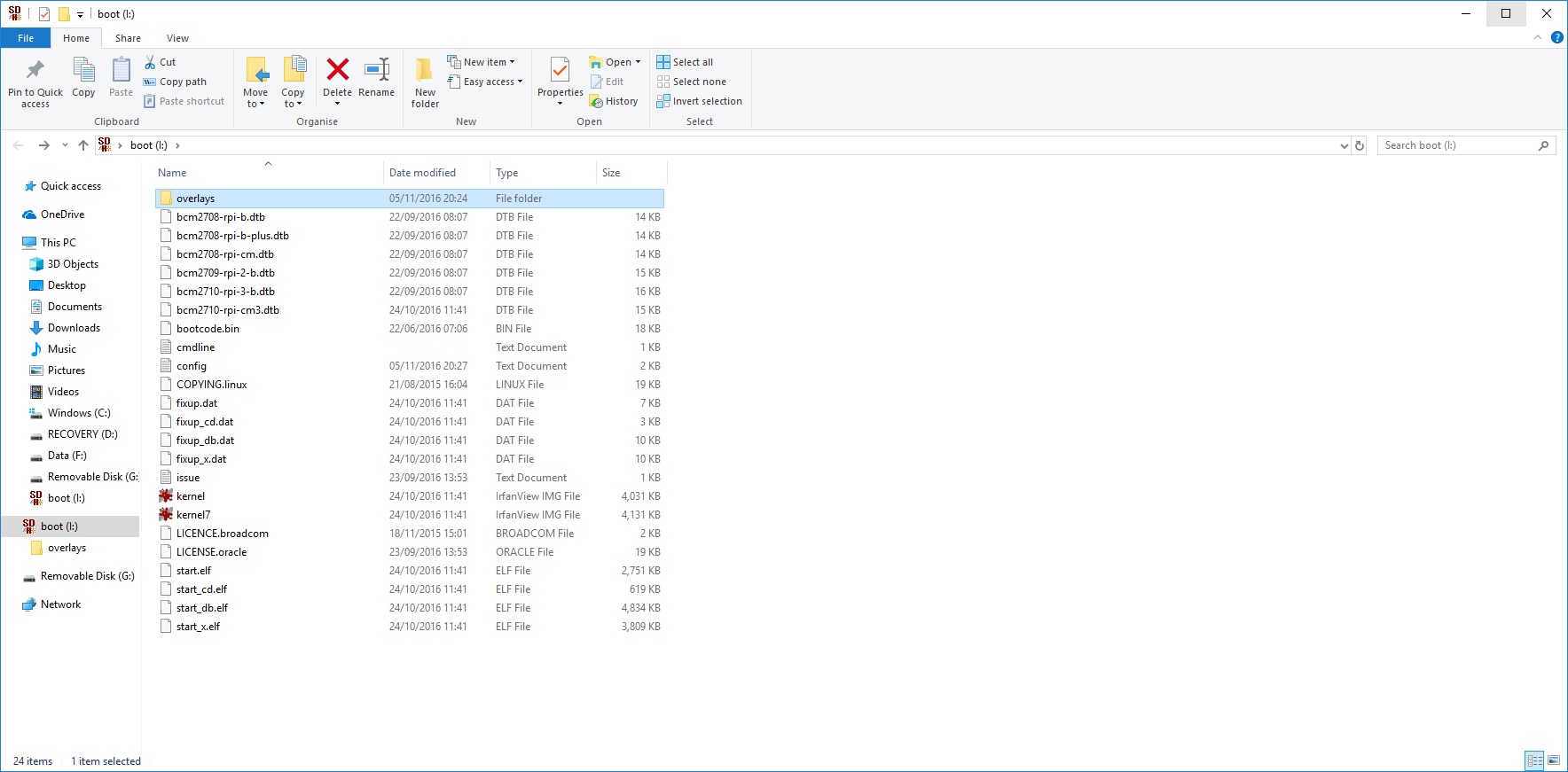
Task: Click the History icon in ribbon
Action: [x=597, y=102]
